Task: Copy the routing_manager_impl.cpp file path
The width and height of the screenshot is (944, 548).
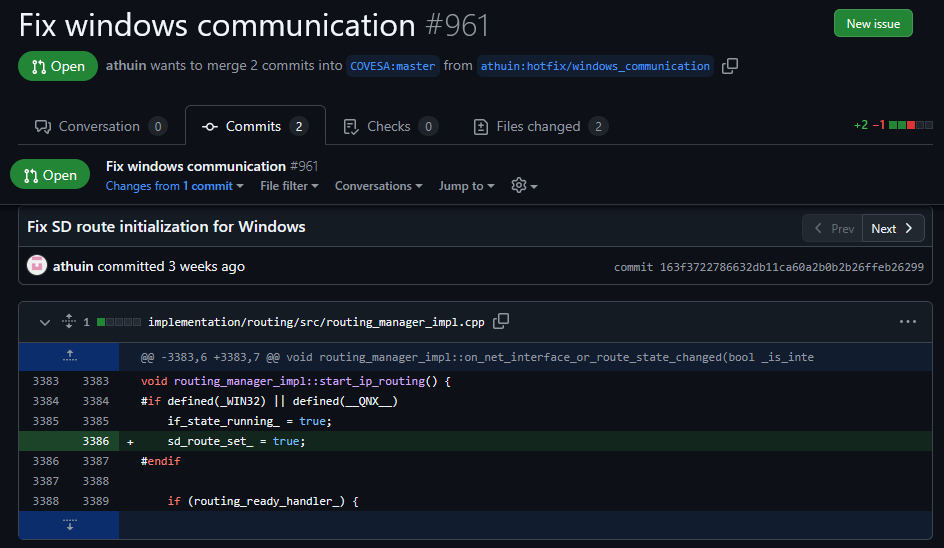Action: tap(502, 321)
